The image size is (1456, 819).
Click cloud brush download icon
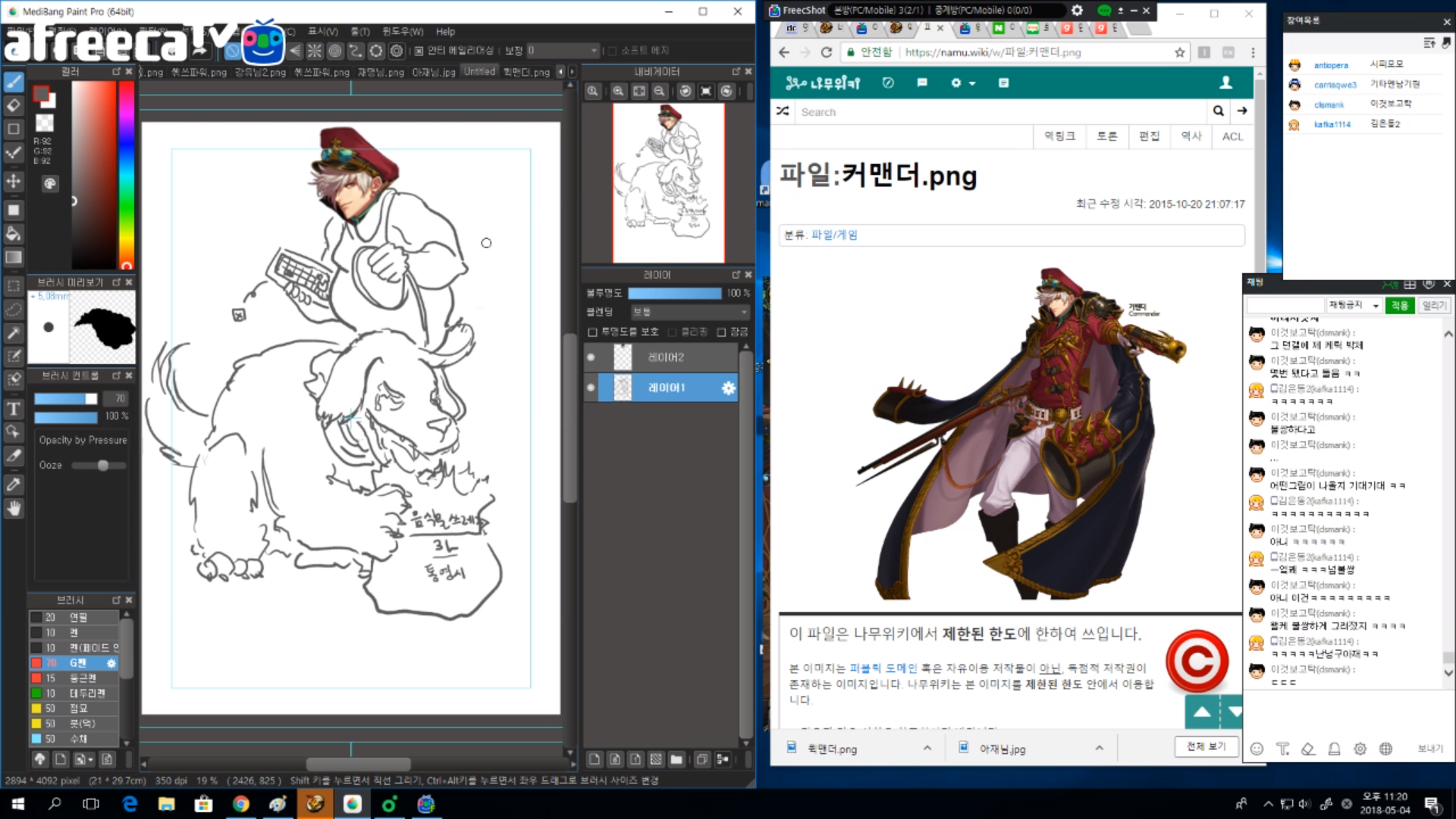pyautogui.click(x=40, y=759)
